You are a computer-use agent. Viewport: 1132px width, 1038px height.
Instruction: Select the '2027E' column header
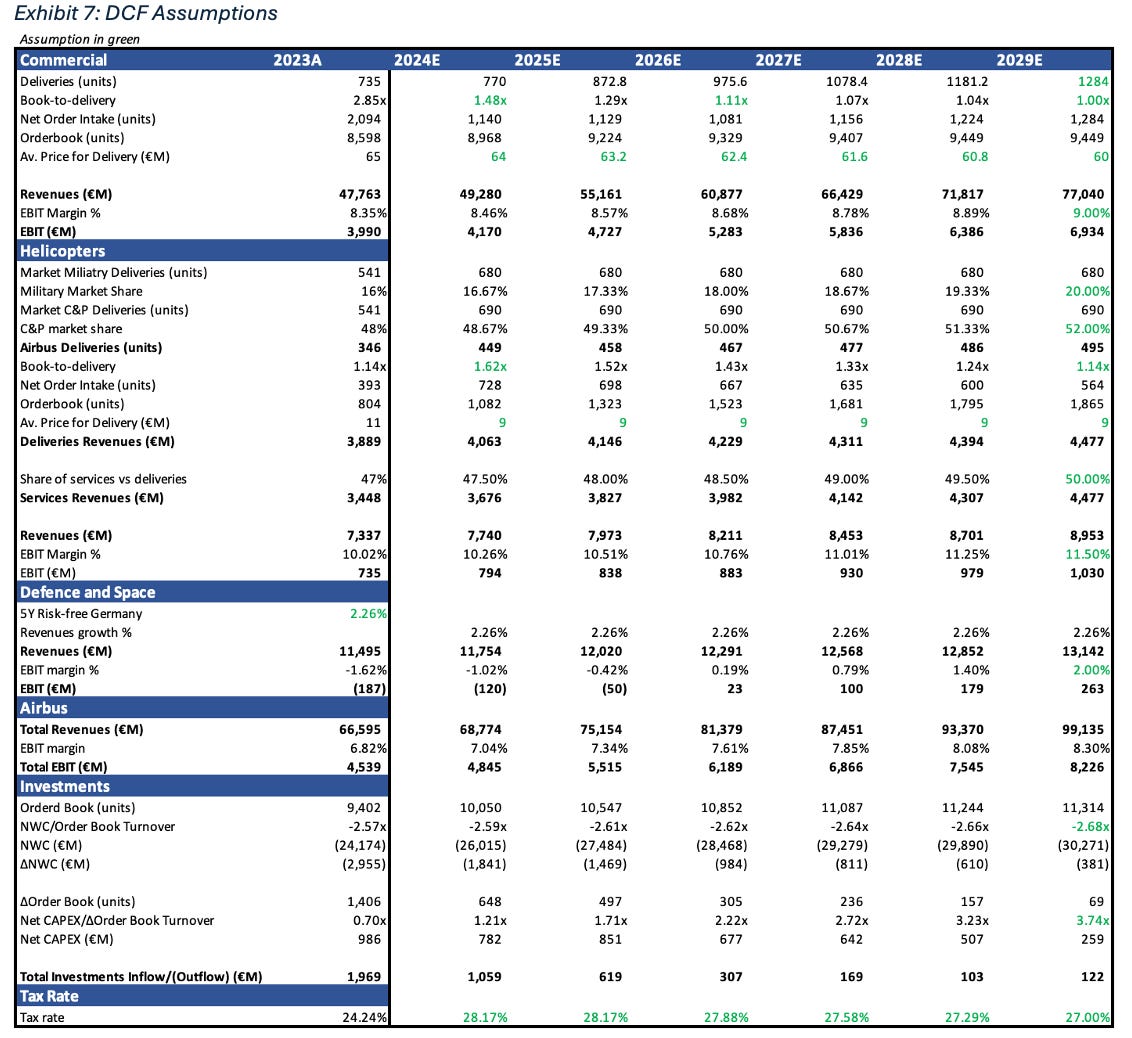click(x=779, y=60)
